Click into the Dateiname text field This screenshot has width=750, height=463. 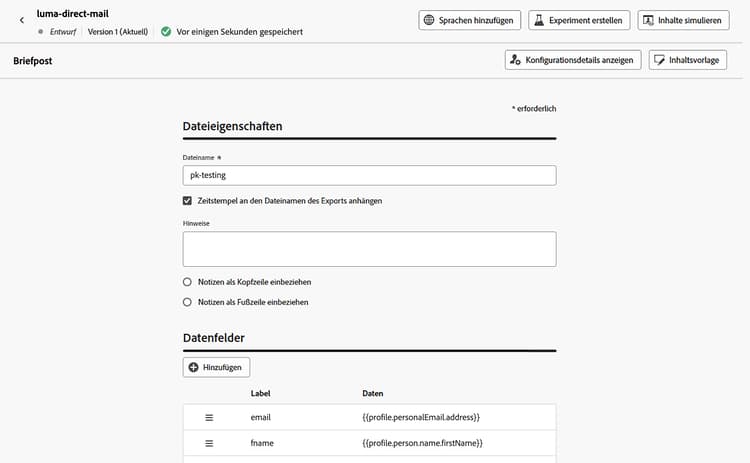pos(369,175)
